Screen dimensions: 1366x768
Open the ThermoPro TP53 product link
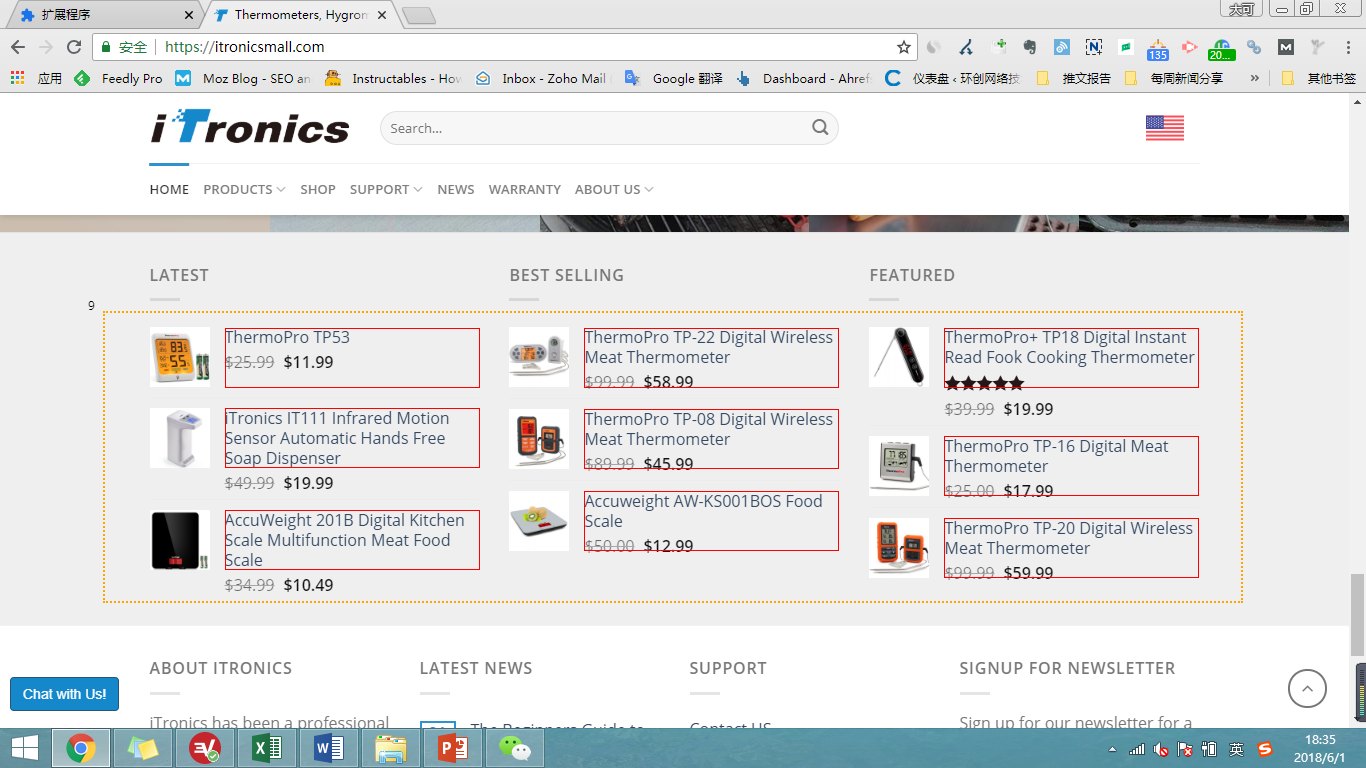pos(287,338)
